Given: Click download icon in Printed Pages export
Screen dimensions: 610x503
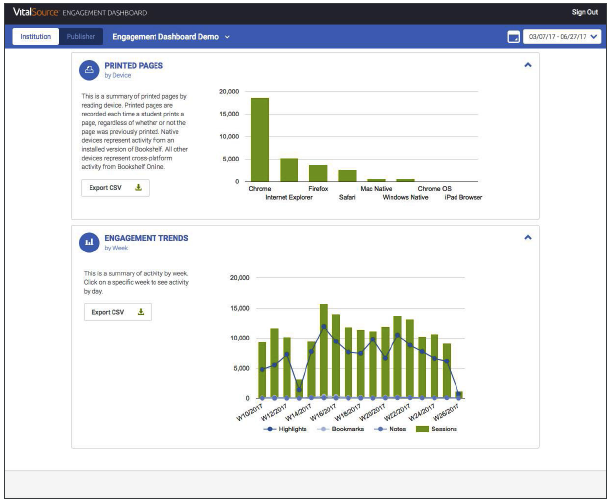Looking at the screenshot, I should pos(138,188).
